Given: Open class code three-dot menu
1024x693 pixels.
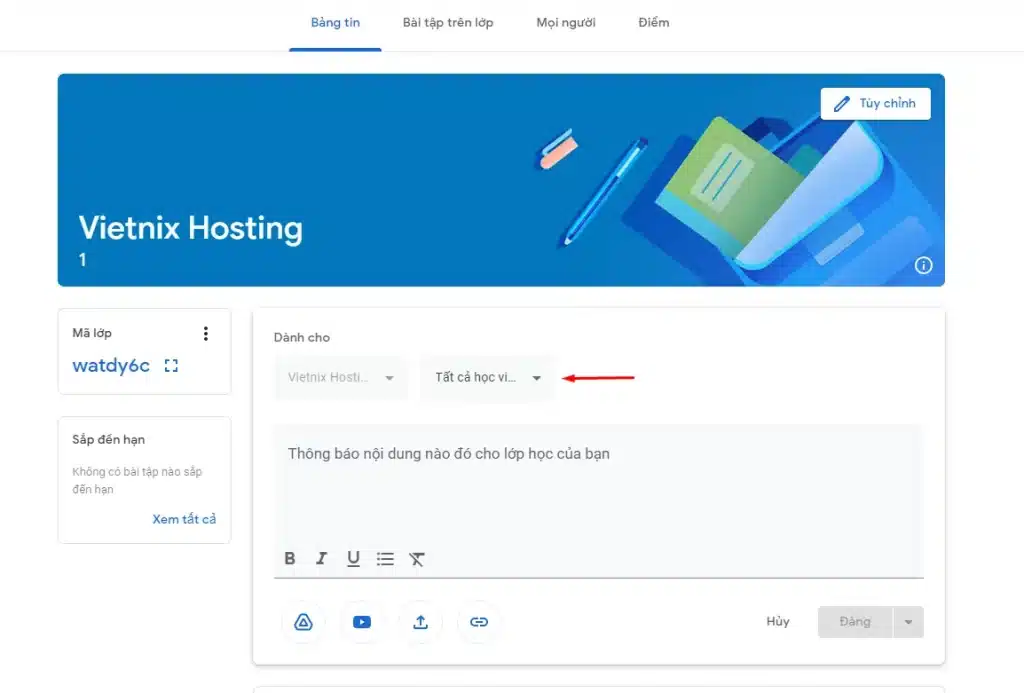Looking at the screenshot, I should coord(206,334).
